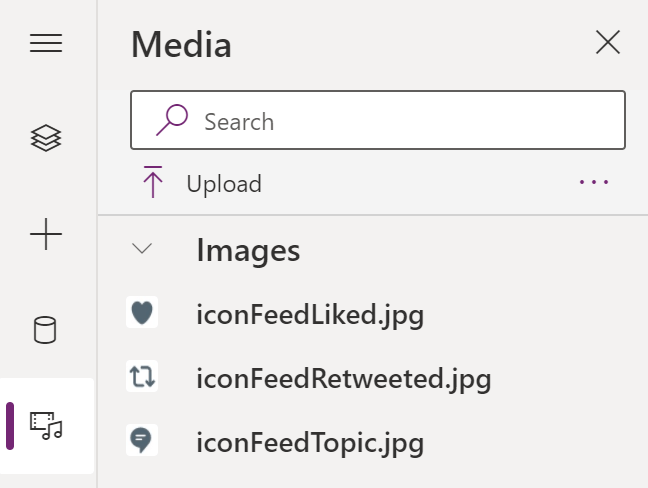
Task: Collapse the Images section chevron
Action: [x=143, y=249]
